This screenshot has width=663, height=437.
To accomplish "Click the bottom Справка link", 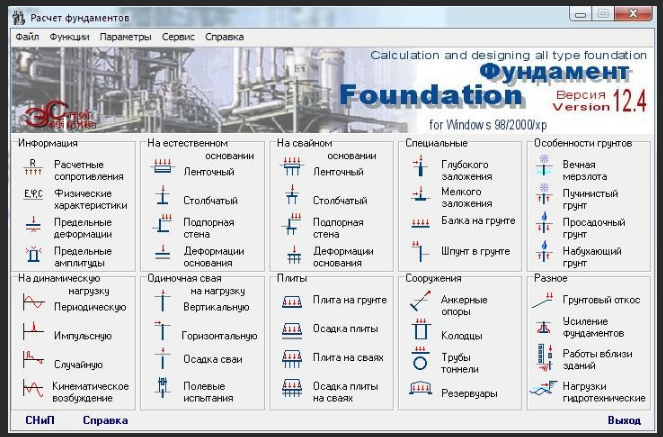I will pyautogui.click(x=105, y=420).
